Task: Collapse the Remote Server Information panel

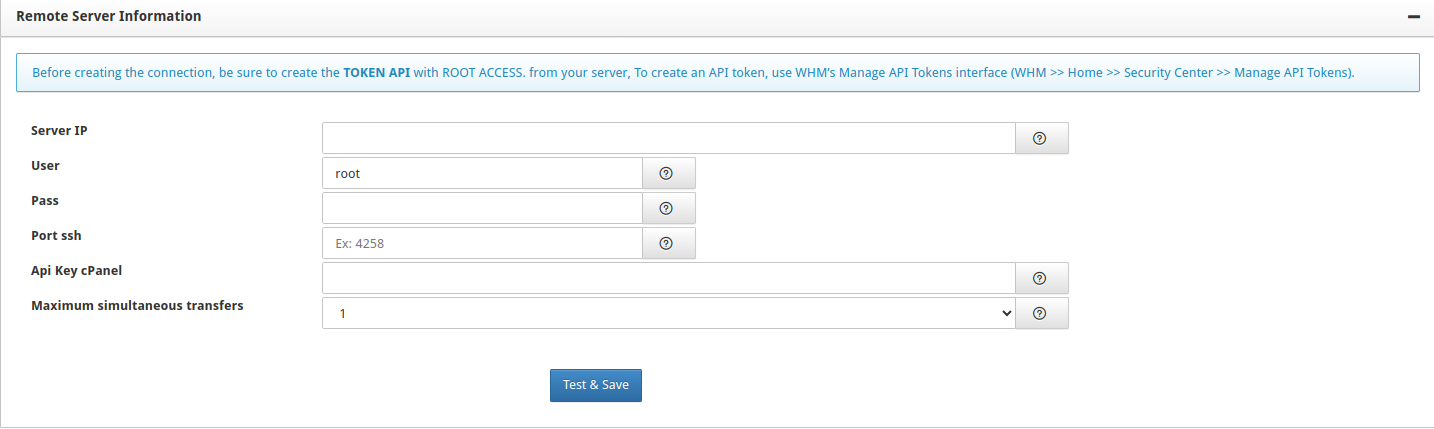Action: point(1414,17)
